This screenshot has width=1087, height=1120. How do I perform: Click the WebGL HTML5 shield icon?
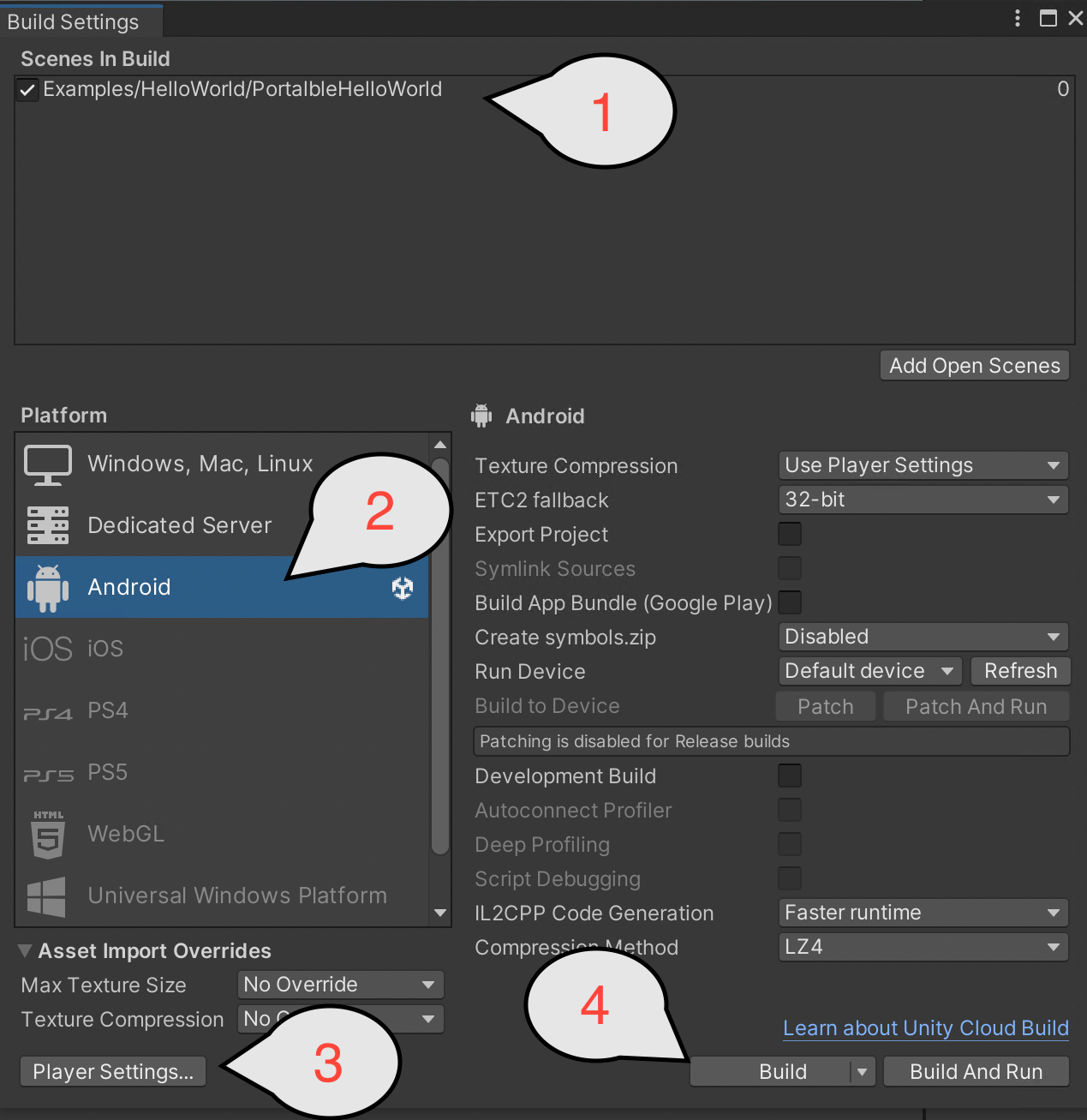48,835
